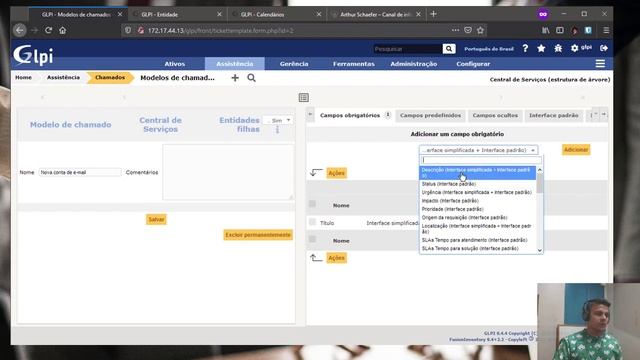Image resolution: width=640 pixels, height=360 pixels.
Task: Open user preferences gear icon
Action: coord(574,48)
